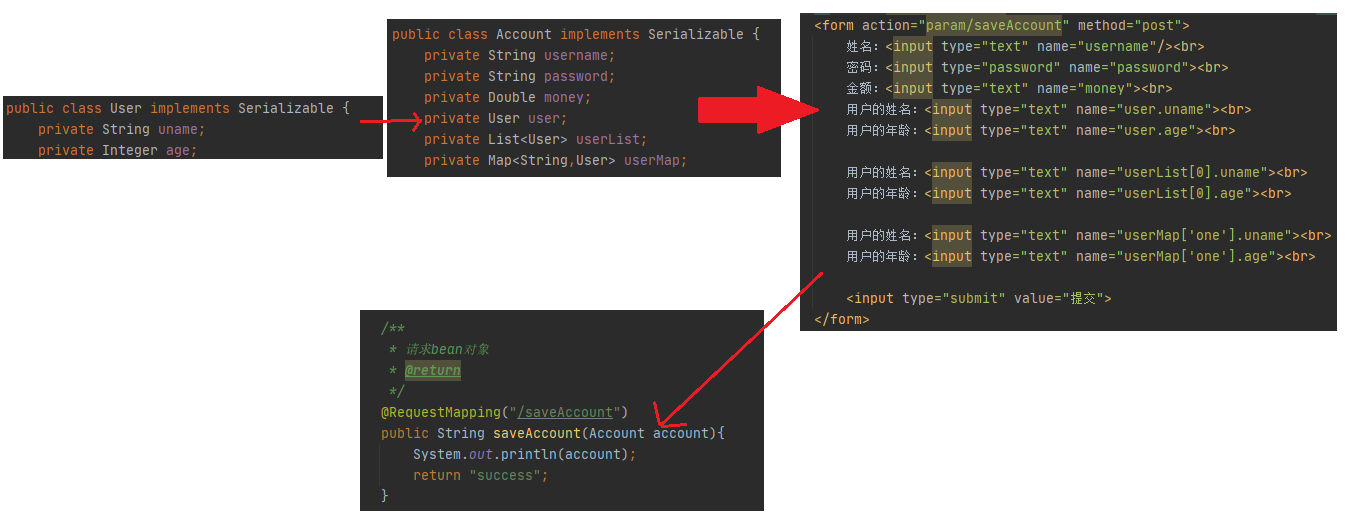Click the highlighted "@return" Javadoc tag

[x=433, y=370]
